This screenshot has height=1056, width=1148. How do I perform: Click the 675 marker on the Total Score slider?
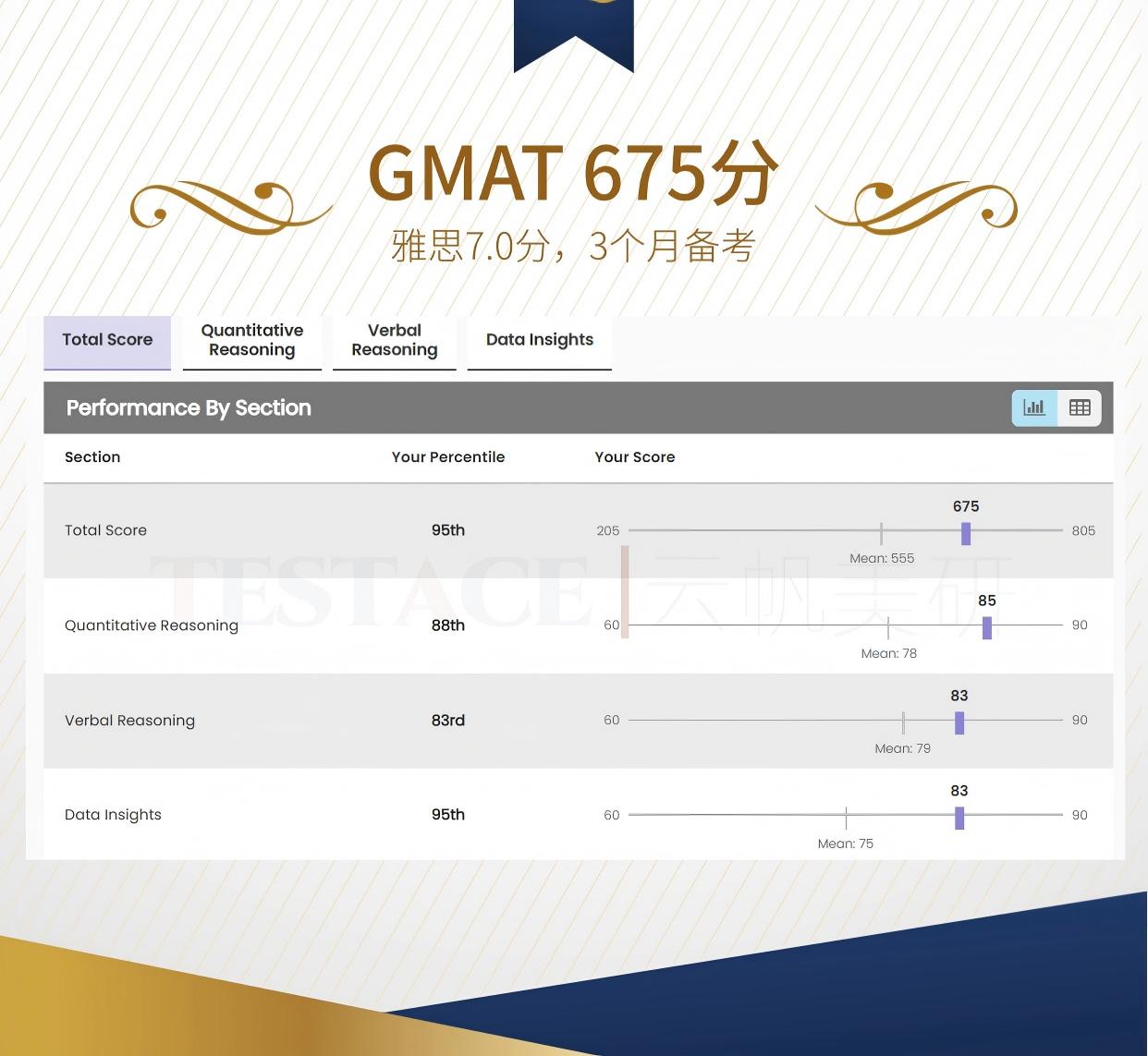click(965, 533)
